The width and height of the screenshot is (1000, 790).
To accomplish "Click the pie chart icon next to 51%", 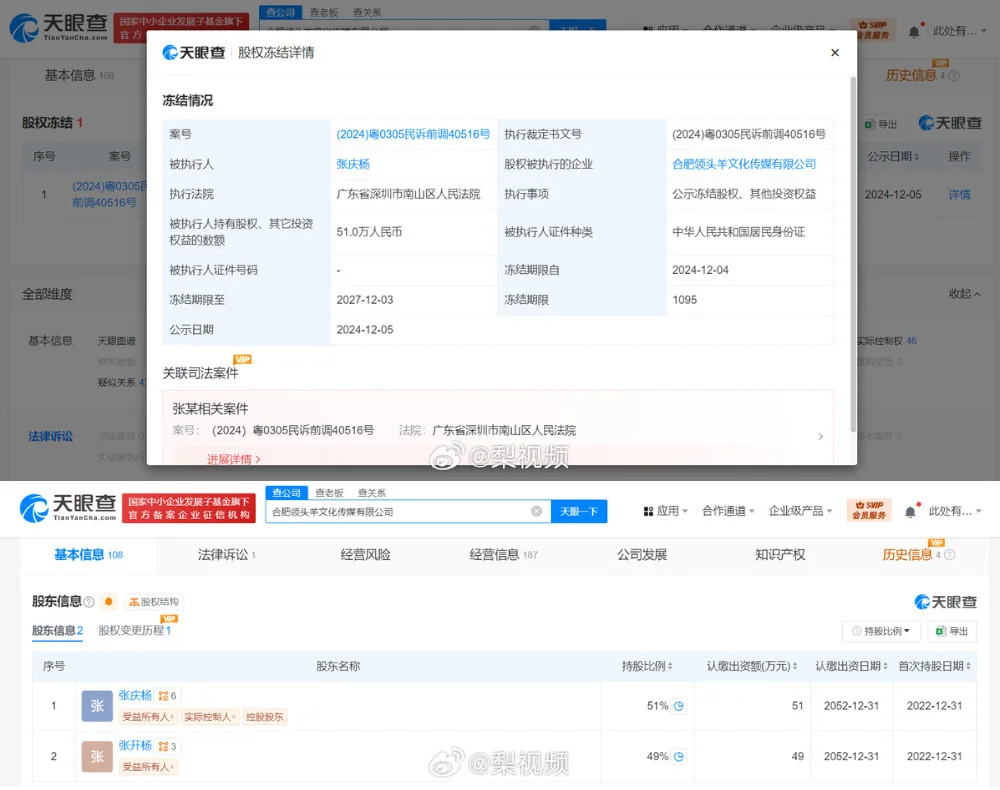I will point(679,706).
